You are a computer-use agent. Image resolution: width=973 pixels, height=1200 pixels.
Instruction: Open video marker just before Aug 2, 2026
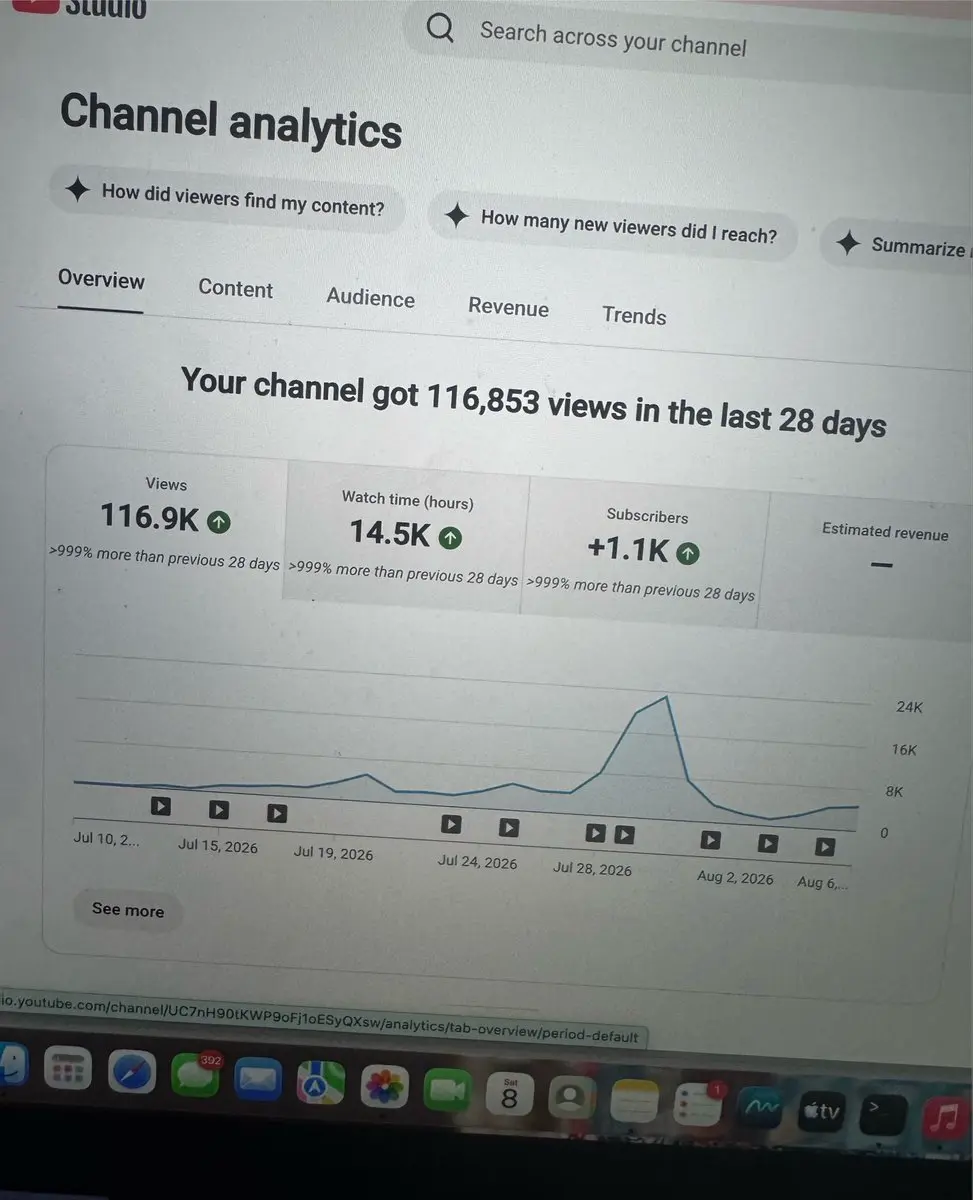coord(710,840)
